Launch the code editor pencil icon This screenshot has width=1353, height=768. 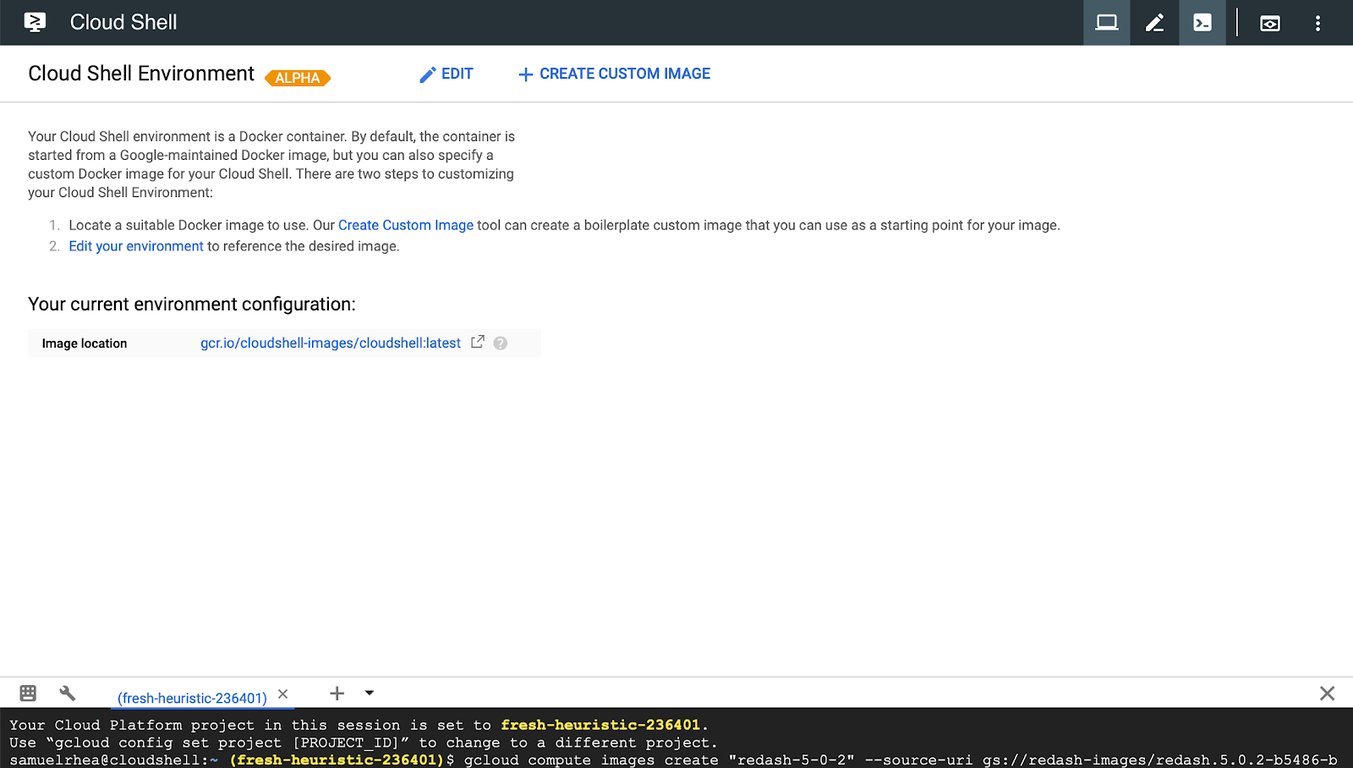pos(1155,22)
